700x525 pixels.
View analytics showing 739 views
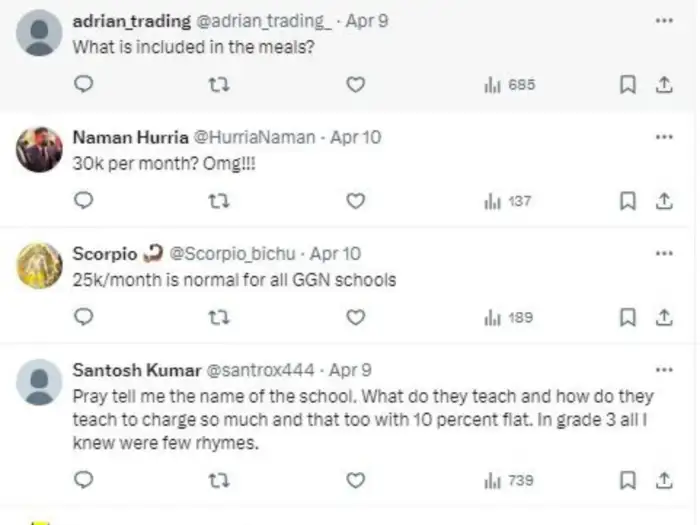508,480
